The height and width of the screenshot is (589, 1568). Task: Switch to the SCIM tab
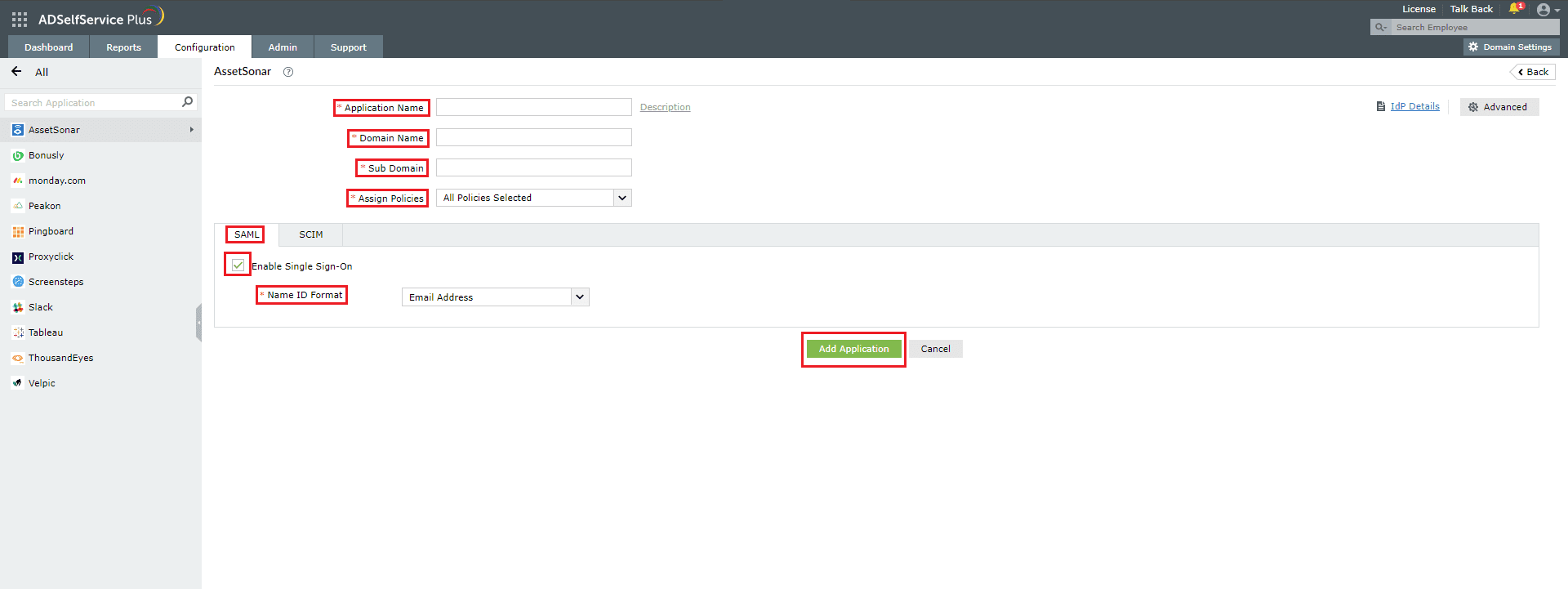point(311,234)
